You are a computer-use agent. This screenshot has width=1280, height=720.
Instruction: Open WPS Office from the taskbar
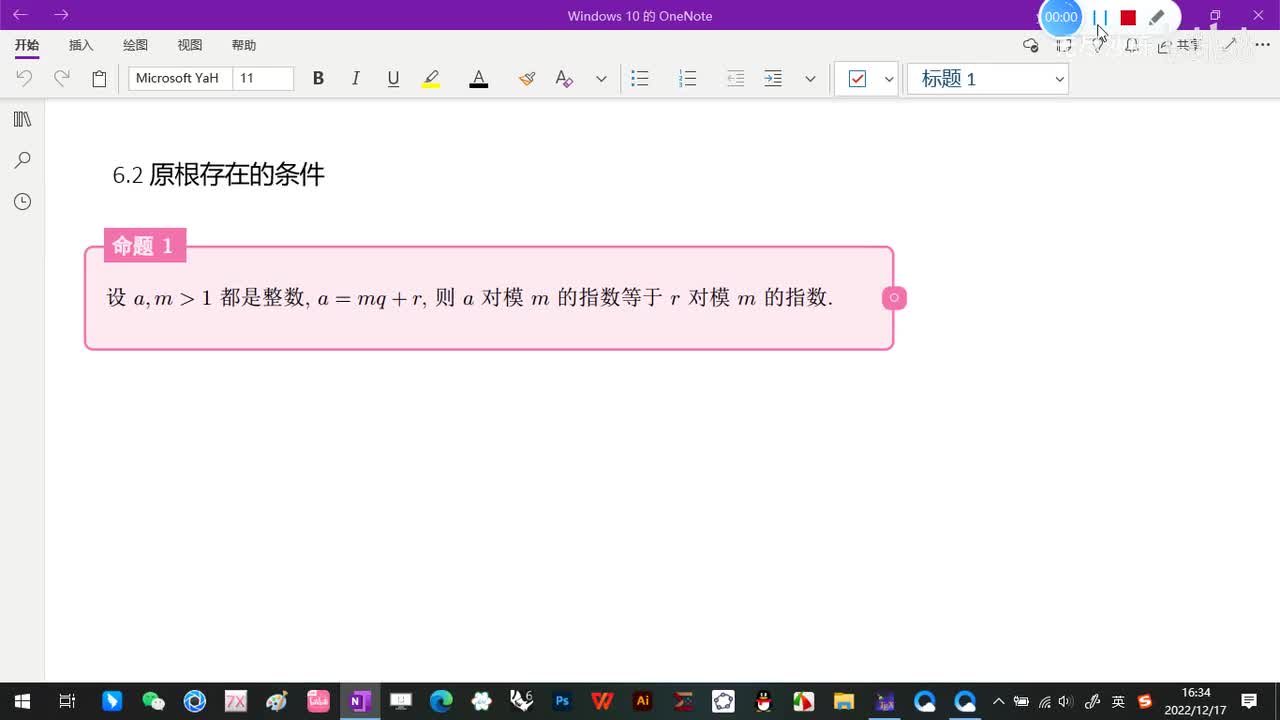(602, 701)
